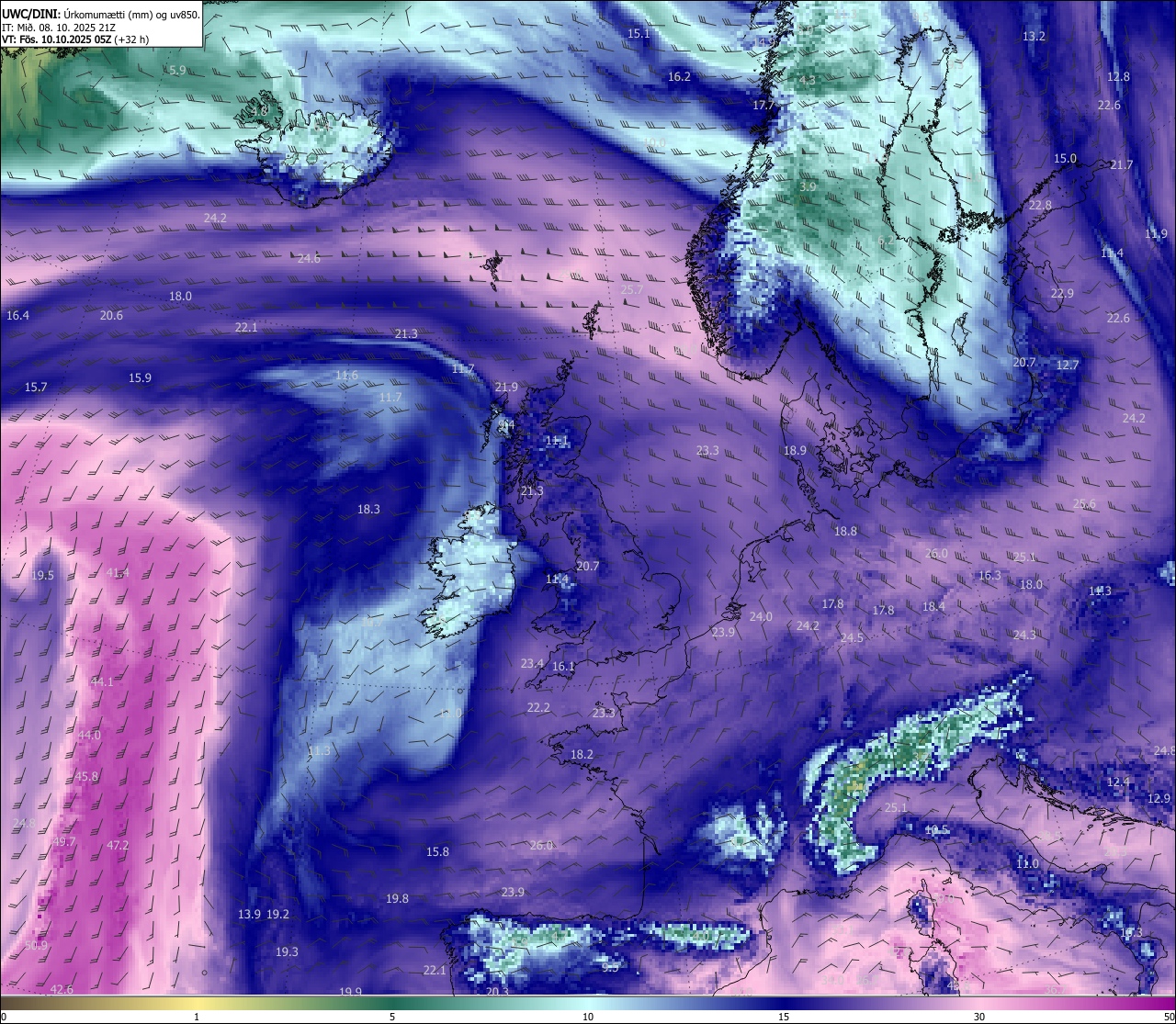Click the map value 19.2
1176x1024 pixels.
277,914
